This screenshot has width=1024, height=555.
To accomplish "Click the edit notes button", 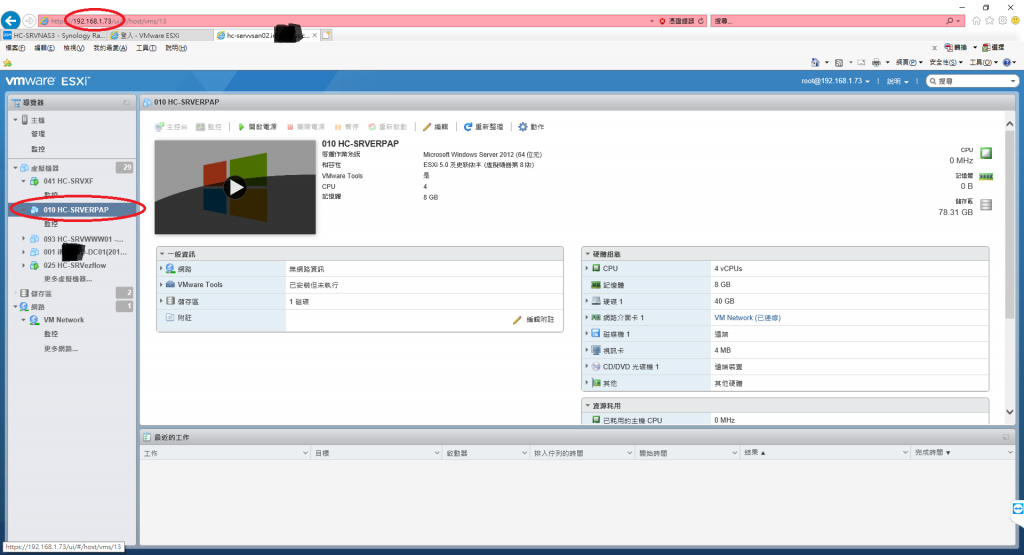I will 534,320.
